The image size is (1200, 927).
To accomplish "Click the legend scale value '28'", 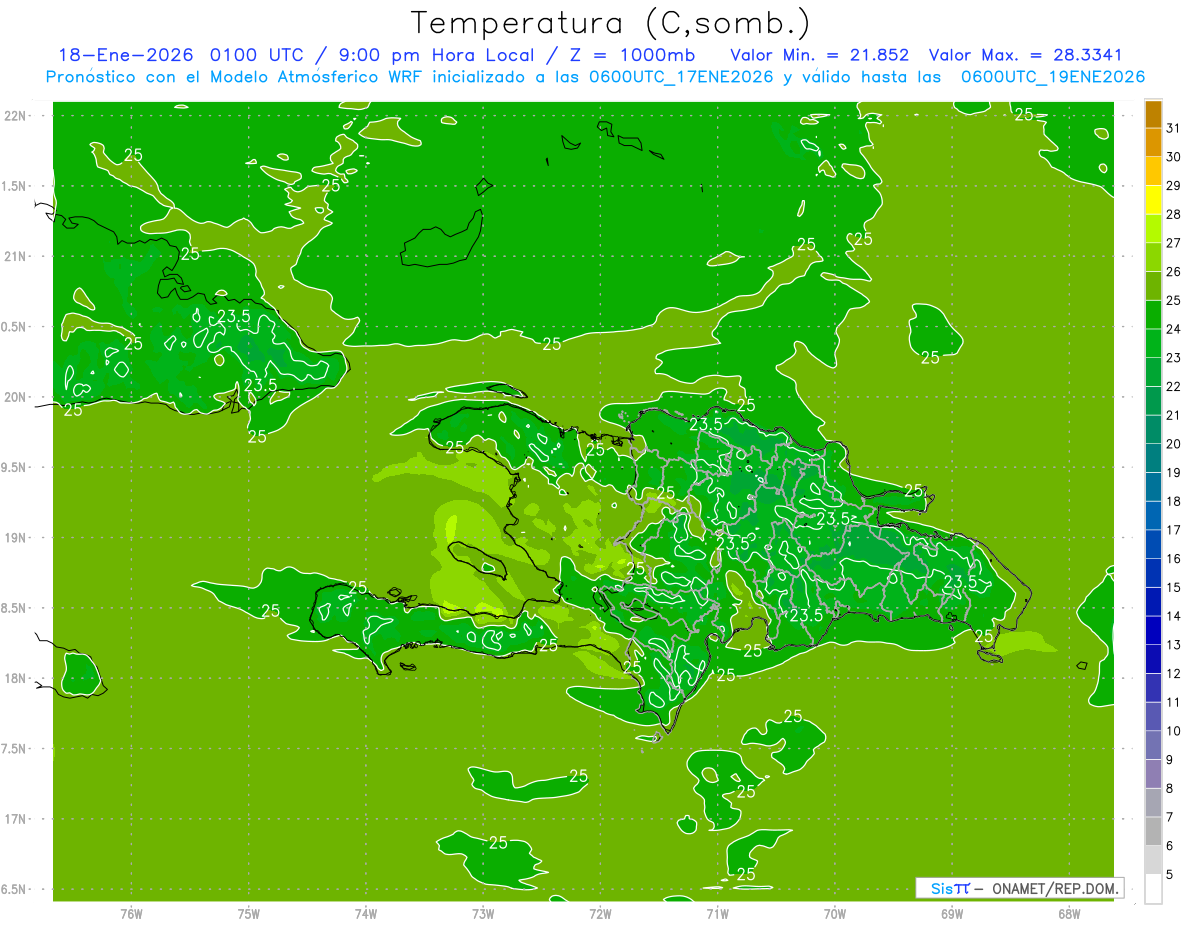I will (x=1174, y=214).
